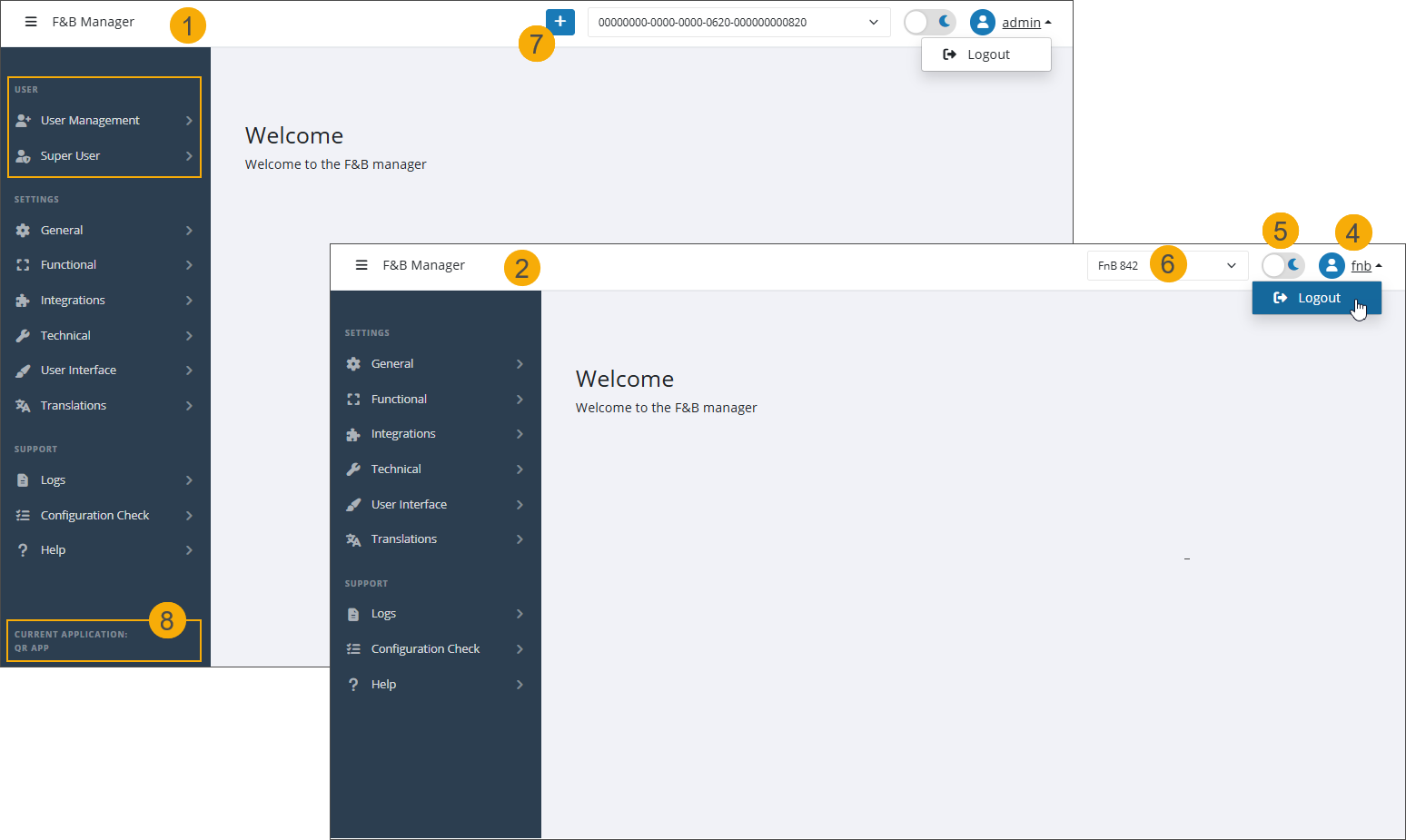
Task: Toggle dark mode for admin account
Action: [x=929, y=21]
